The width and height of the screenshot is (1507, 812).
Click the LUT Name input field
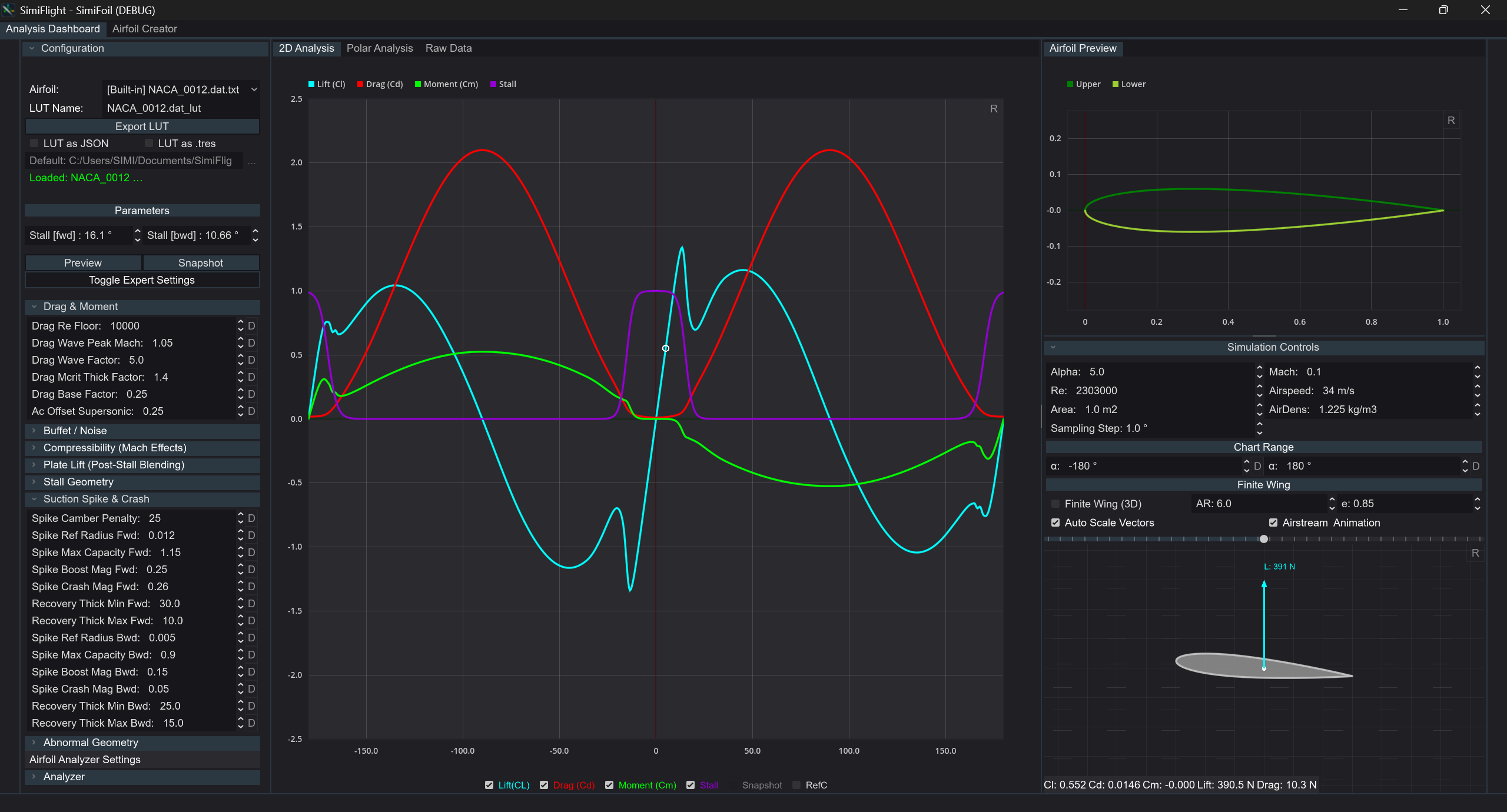point(180,108)
